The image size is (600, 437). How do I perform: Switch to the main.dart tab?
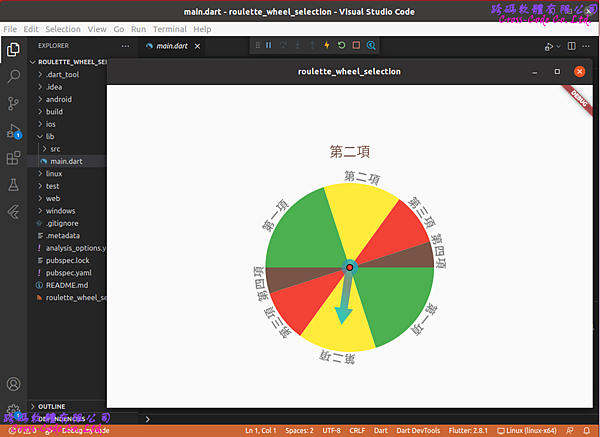tap(172, 46)
